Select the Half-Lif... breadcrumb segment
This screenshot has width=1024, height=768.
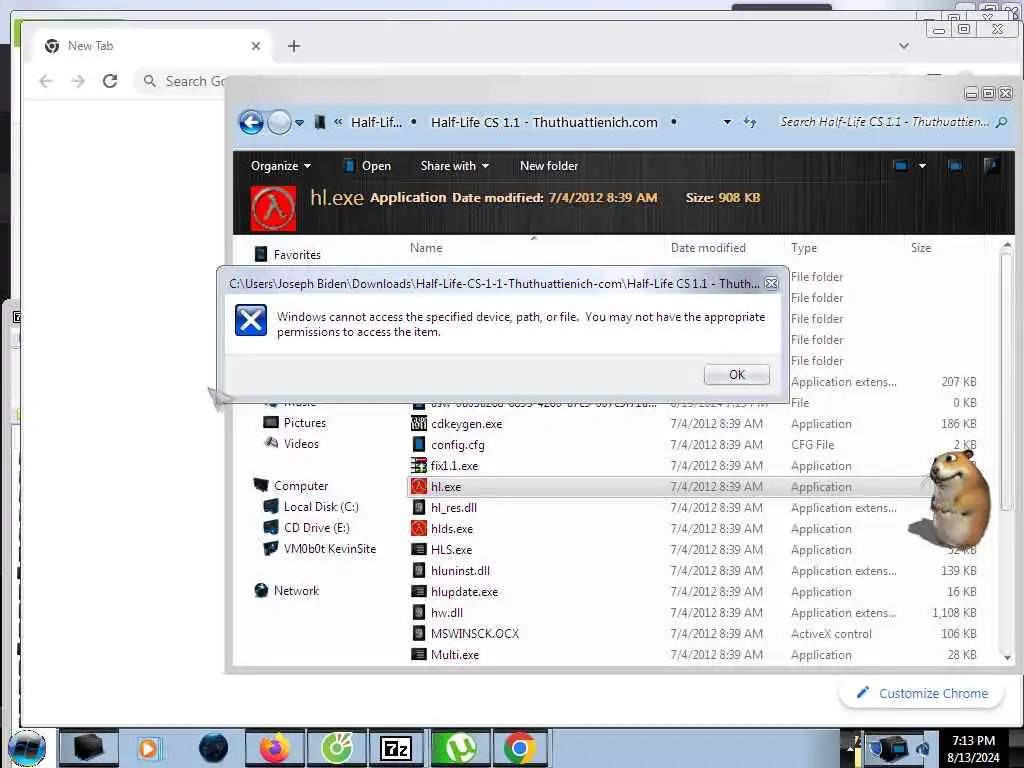(376, 122)
